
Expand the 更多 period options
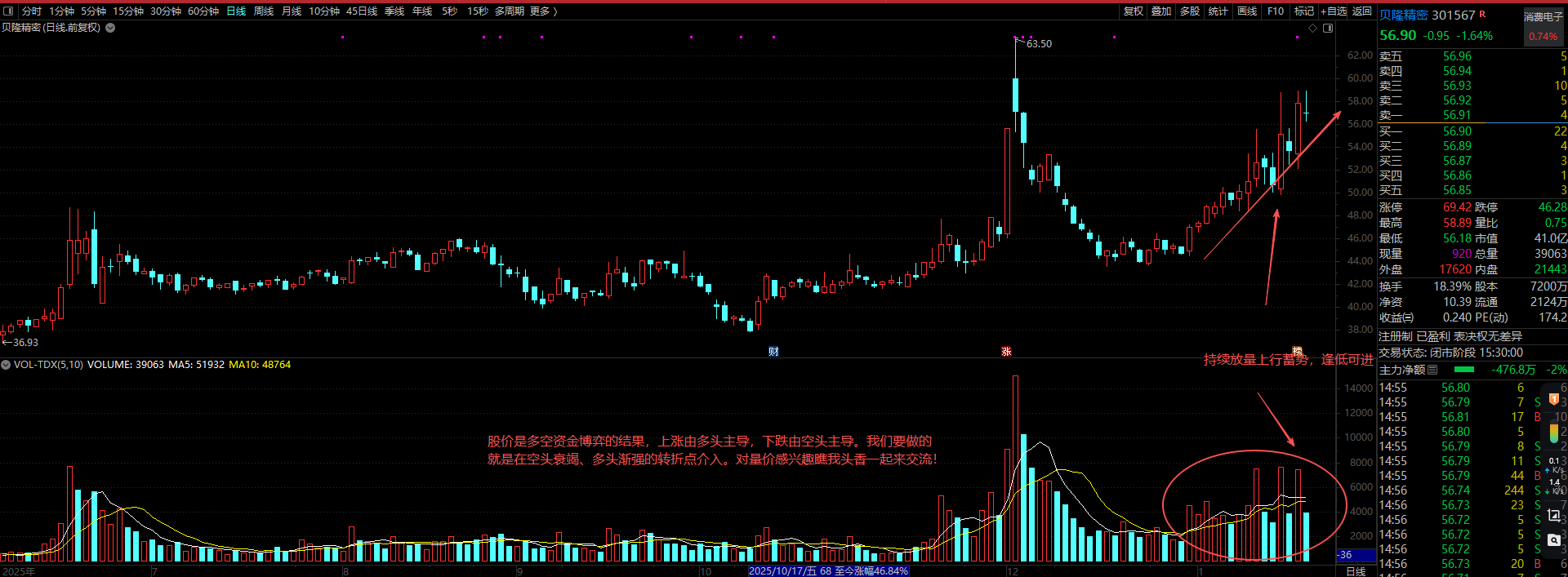543,11
